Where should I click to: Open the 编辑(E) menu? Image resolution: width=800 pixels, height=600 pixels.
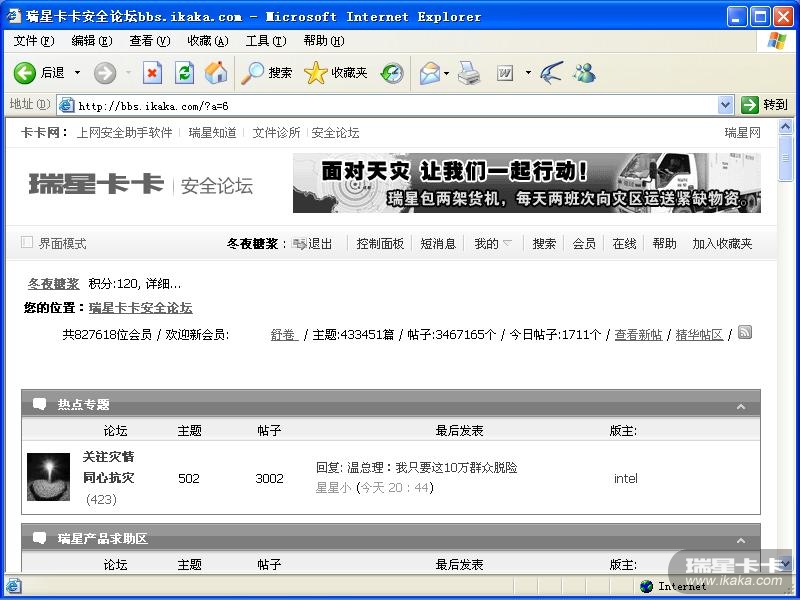pyautogui.click(x=92, y=41)
